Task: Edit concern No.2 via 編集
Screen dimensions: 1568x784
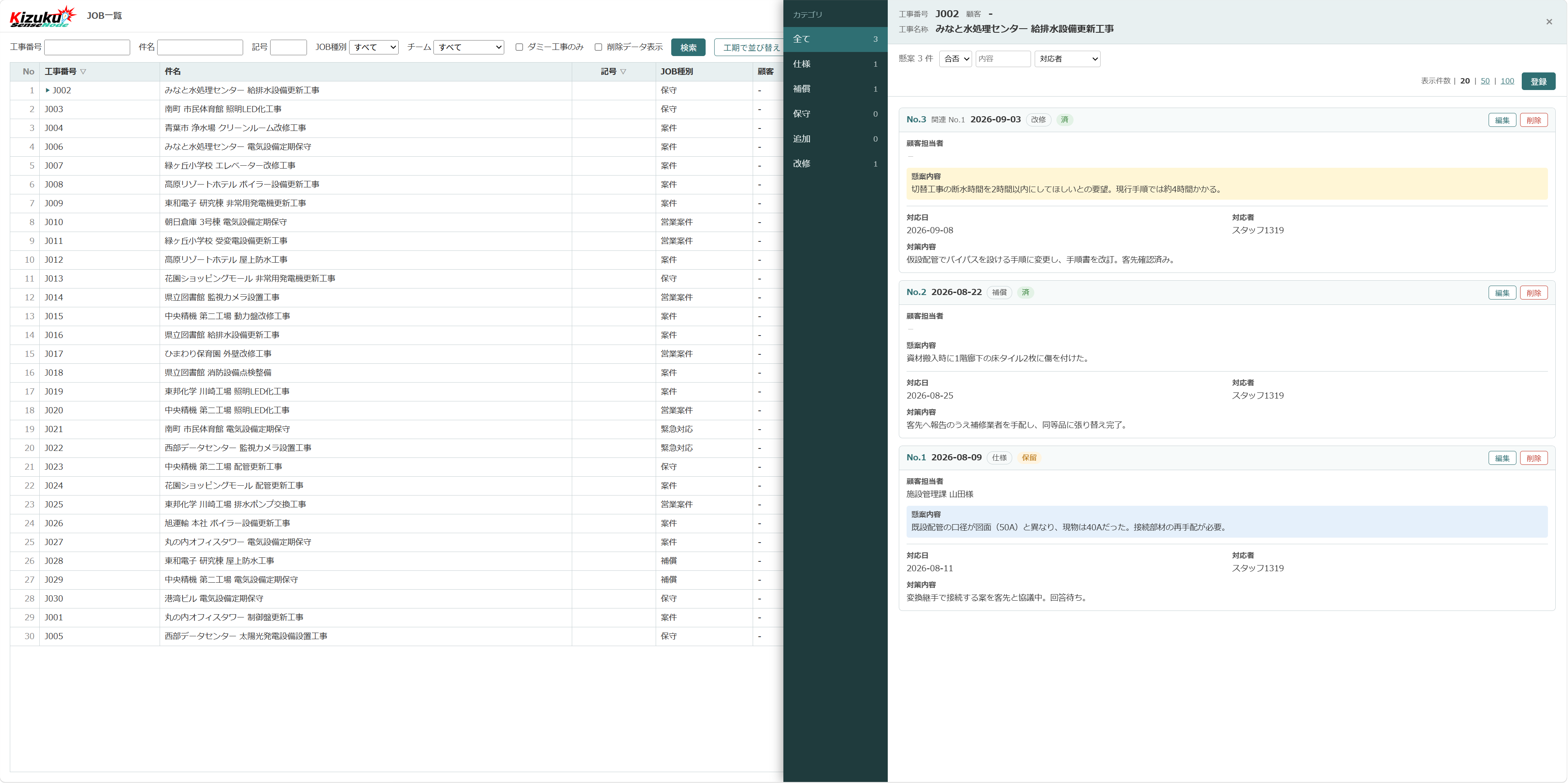Action: (x=1502, y=293)
